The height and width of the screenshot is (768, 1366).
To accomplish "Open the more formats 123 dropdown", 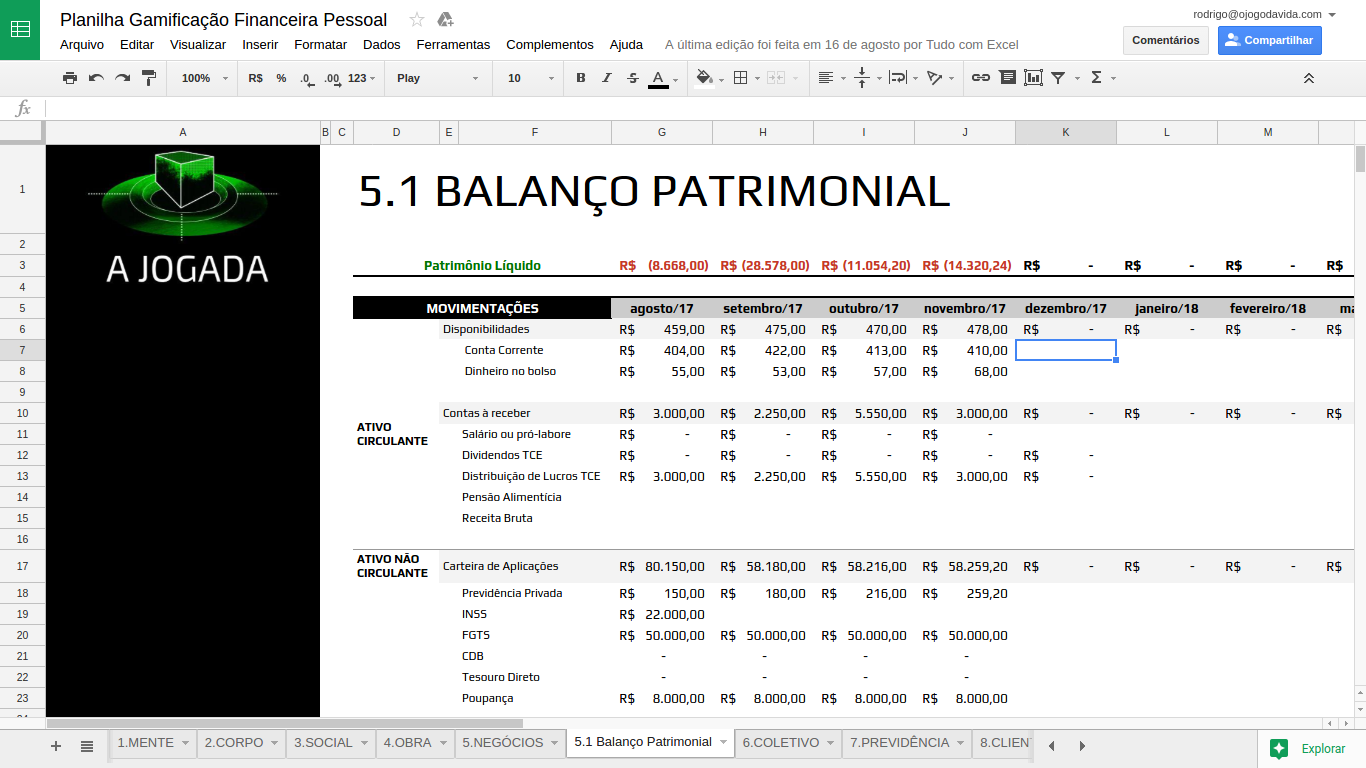I will (362, 78).
